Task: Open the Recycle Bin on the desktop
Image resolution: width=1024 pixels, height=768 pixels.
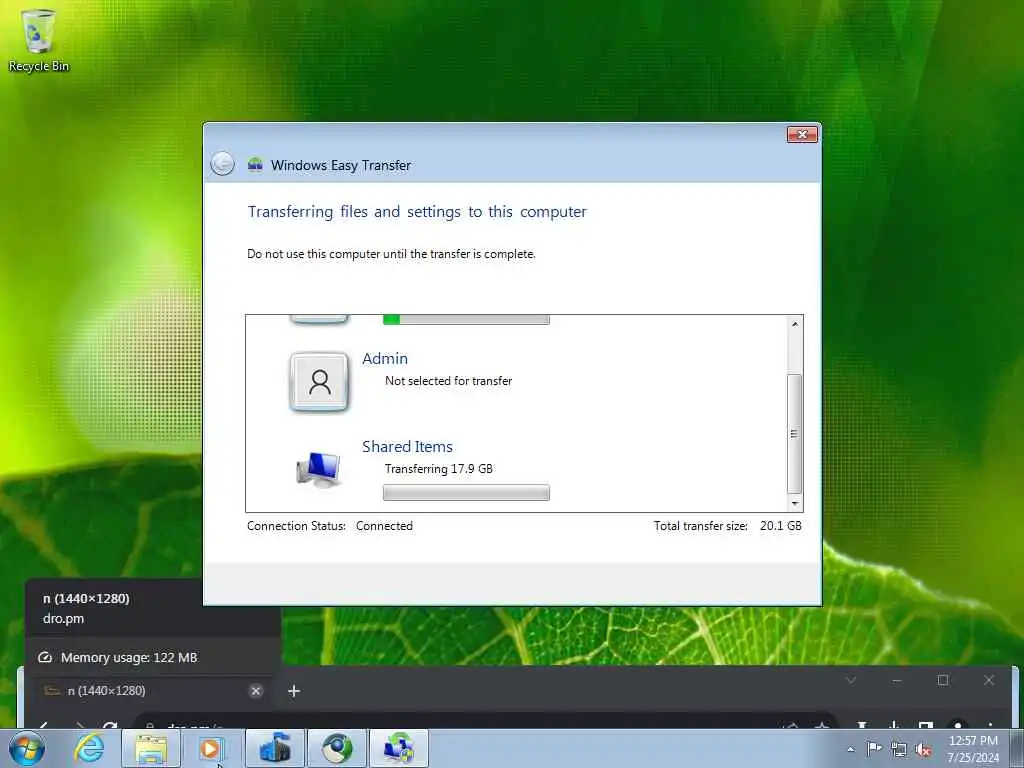Action: click(x=38, y=40)
